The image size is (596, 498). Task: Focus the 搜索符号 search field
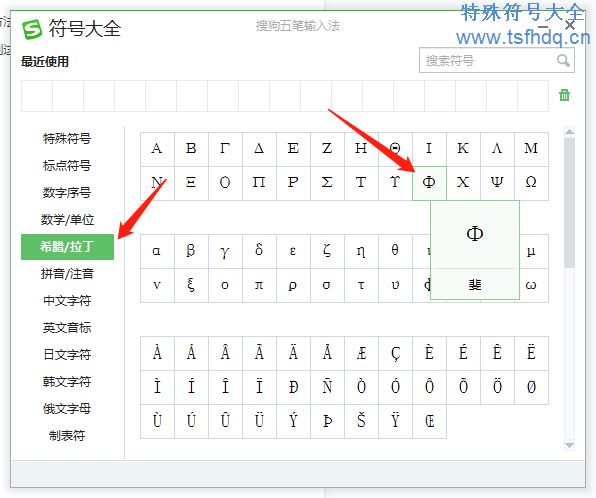click(x=497, y=60)
